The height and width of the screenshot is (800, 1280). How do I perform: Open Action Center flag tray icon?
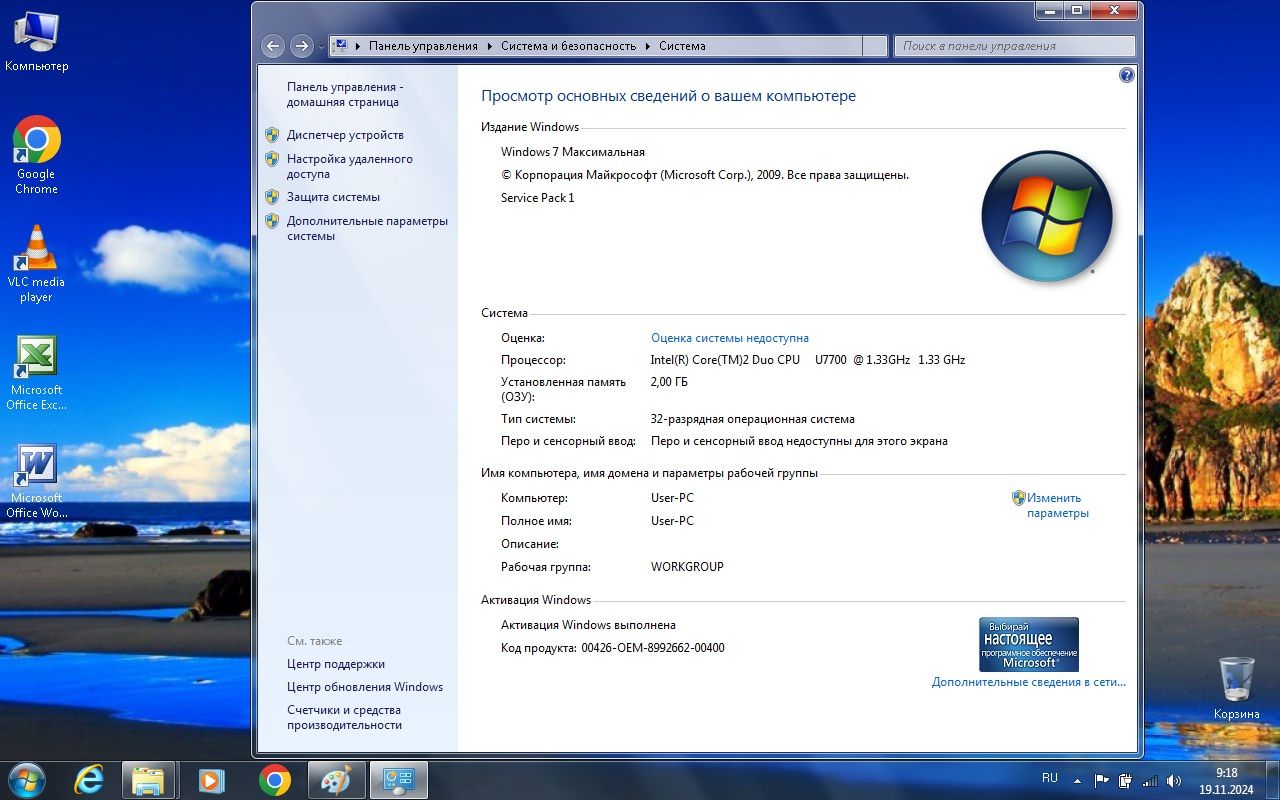(x=1102, y=780)
